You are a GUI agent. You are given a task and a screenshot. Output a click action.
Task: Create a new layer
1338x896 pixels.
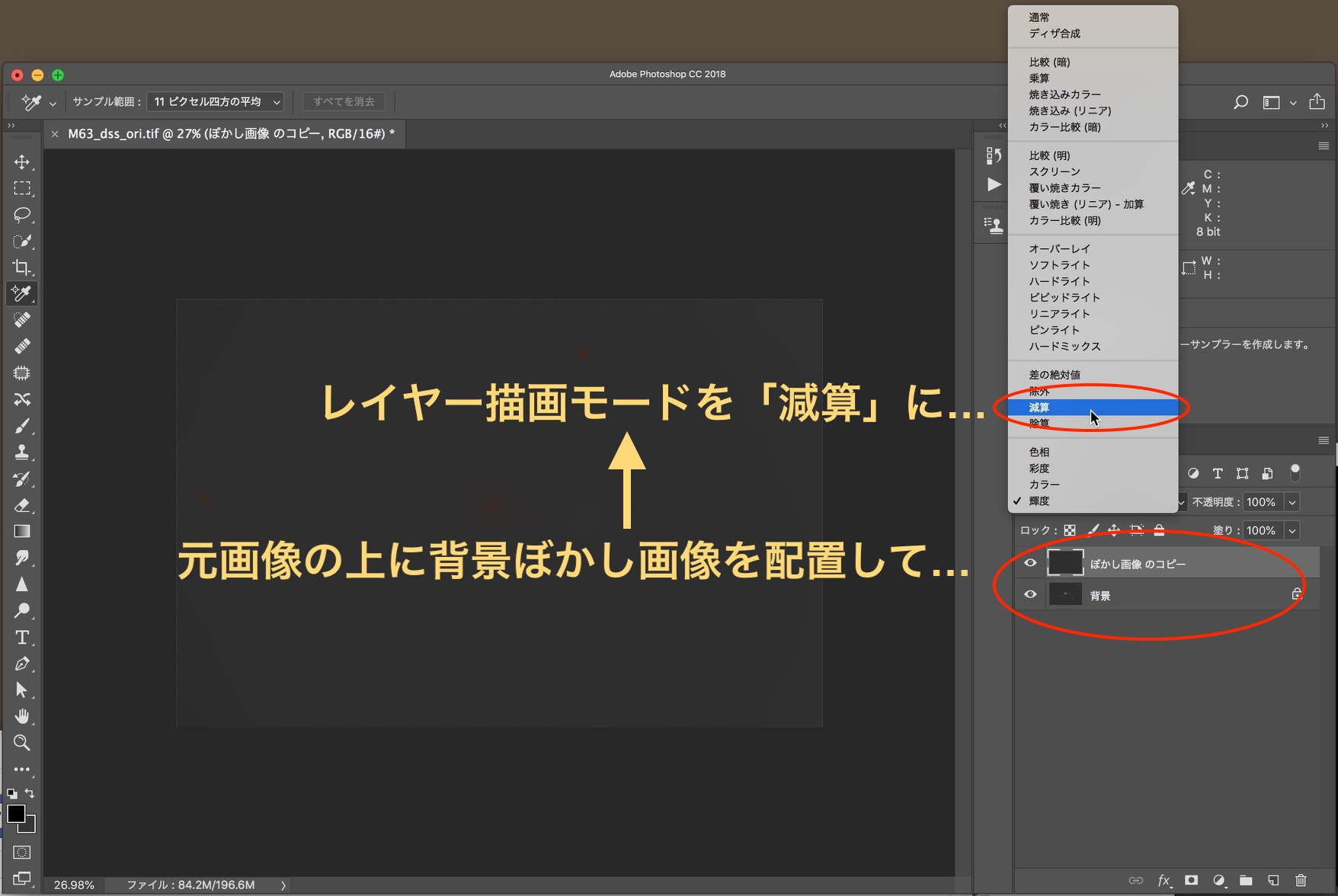(x=1273, y=881)
